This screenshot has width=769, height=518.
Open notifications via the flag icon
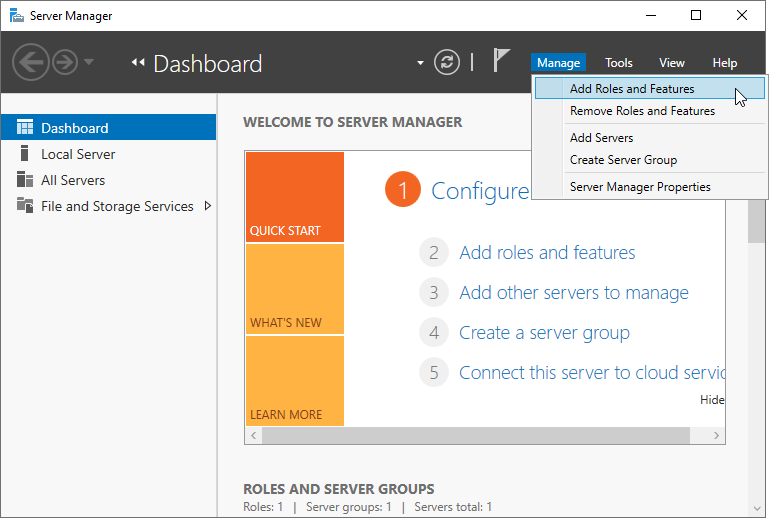(501, 60)
